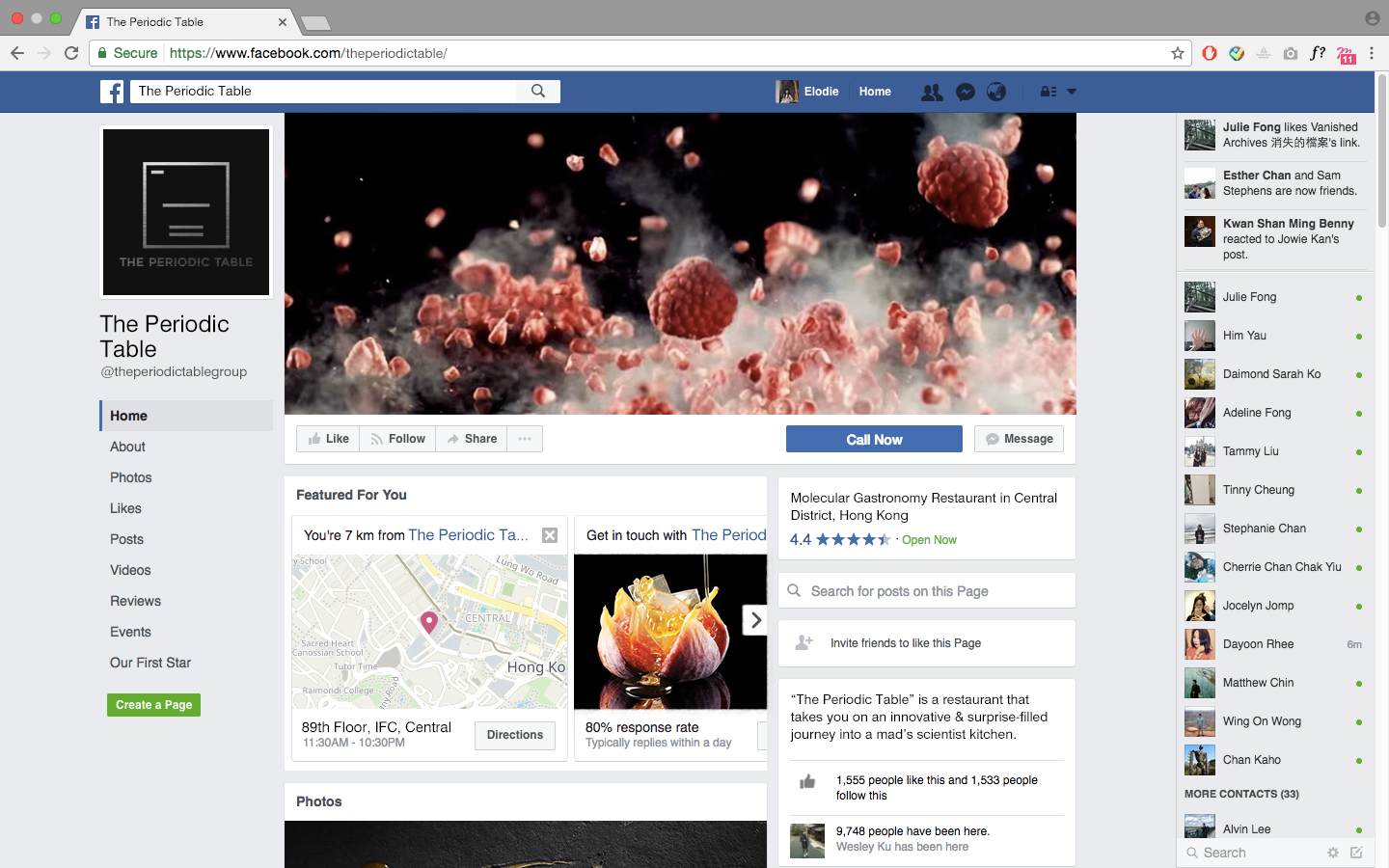
Task: Open chat with Adeline Fong
Action: pos(1273,413)
